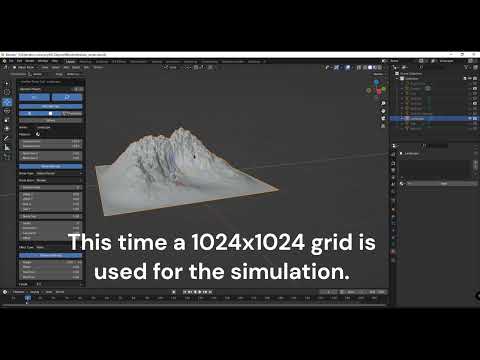The width and height of the screenshot is (480, 360).
Task: Open the Object Mode dropdown
Action: click(26, 67)
